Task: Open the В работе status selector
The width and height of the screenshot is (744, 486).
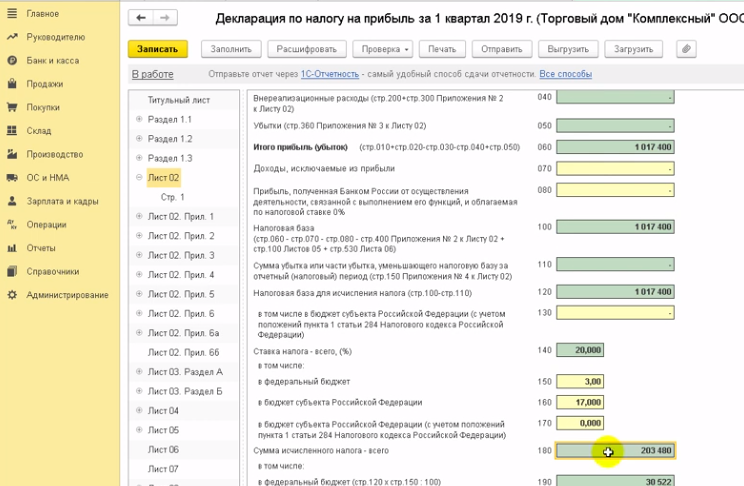Action: pos(152,75)
